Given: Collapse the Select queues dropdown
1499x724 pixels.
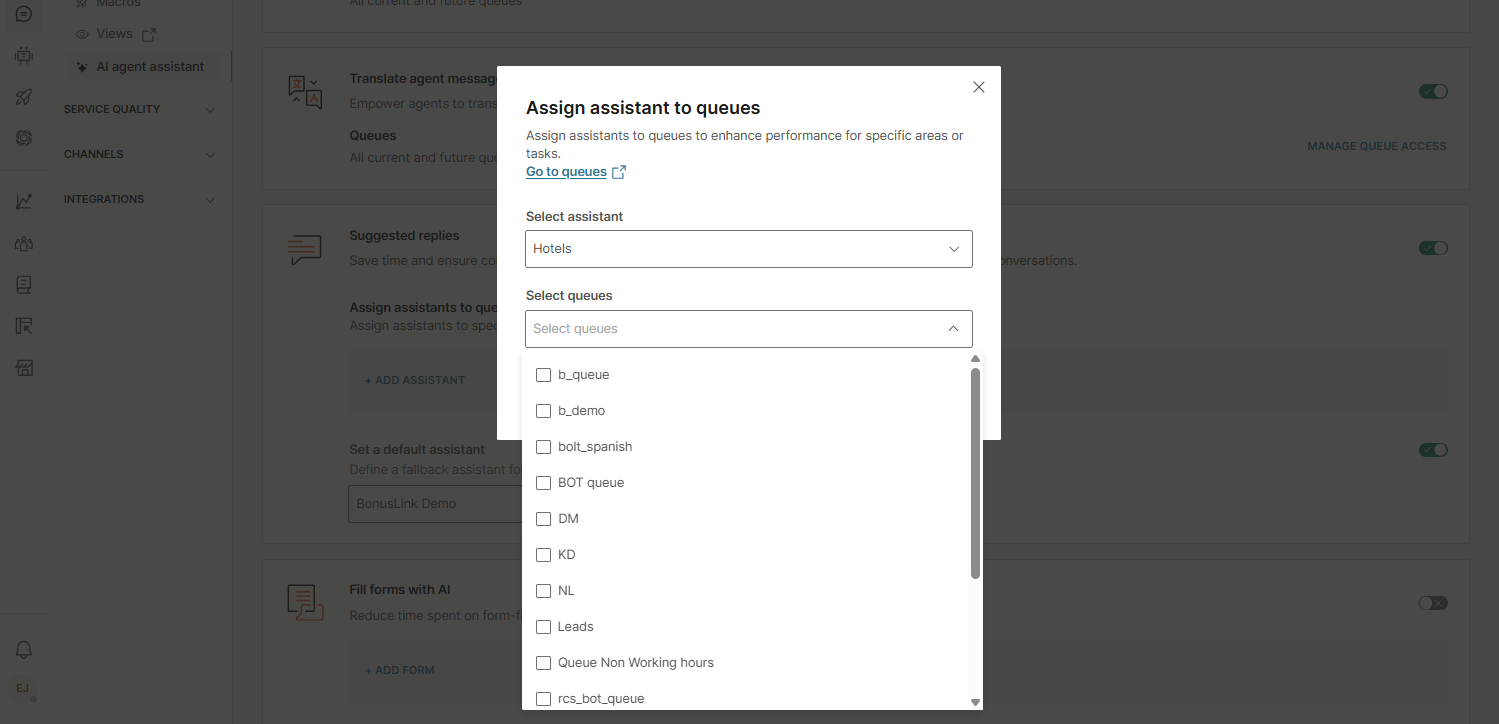Looking at the screenshot, I should point(952,329).
